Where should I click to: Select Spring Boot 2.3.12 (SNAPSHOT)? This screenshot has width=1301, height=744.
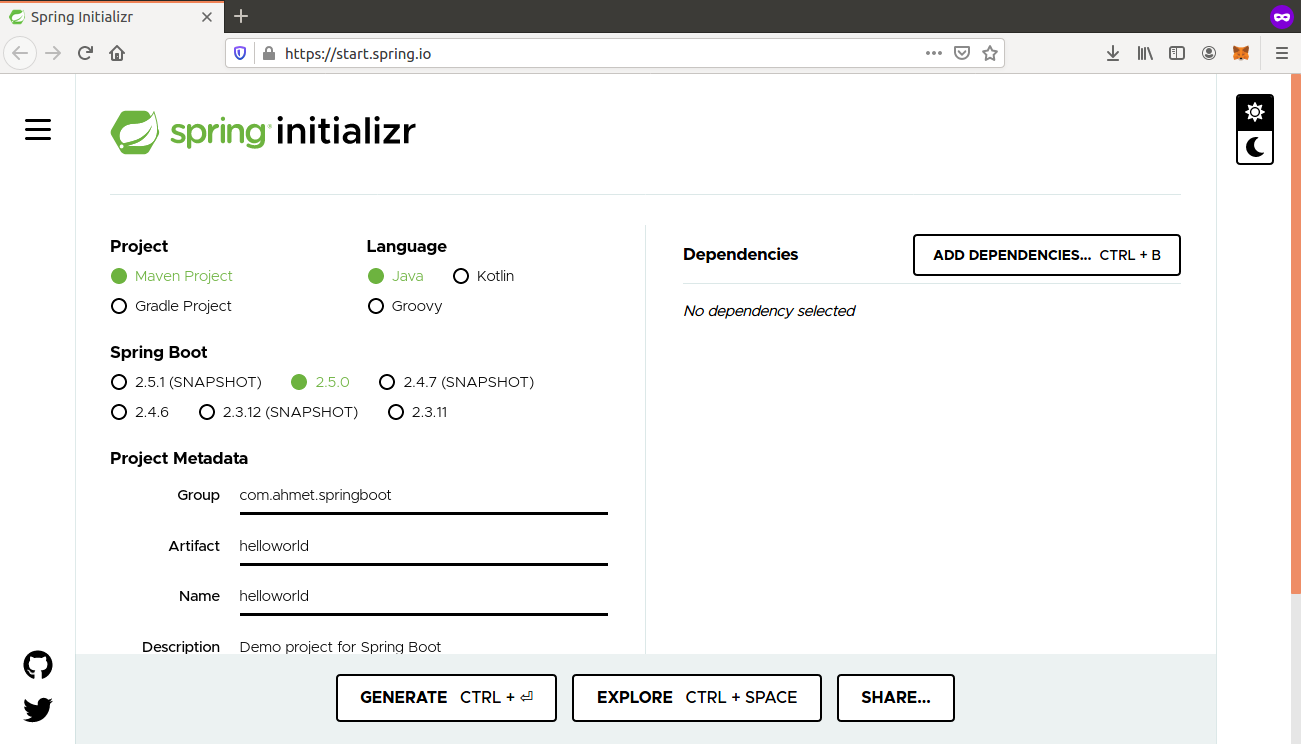tap(278, 412)
